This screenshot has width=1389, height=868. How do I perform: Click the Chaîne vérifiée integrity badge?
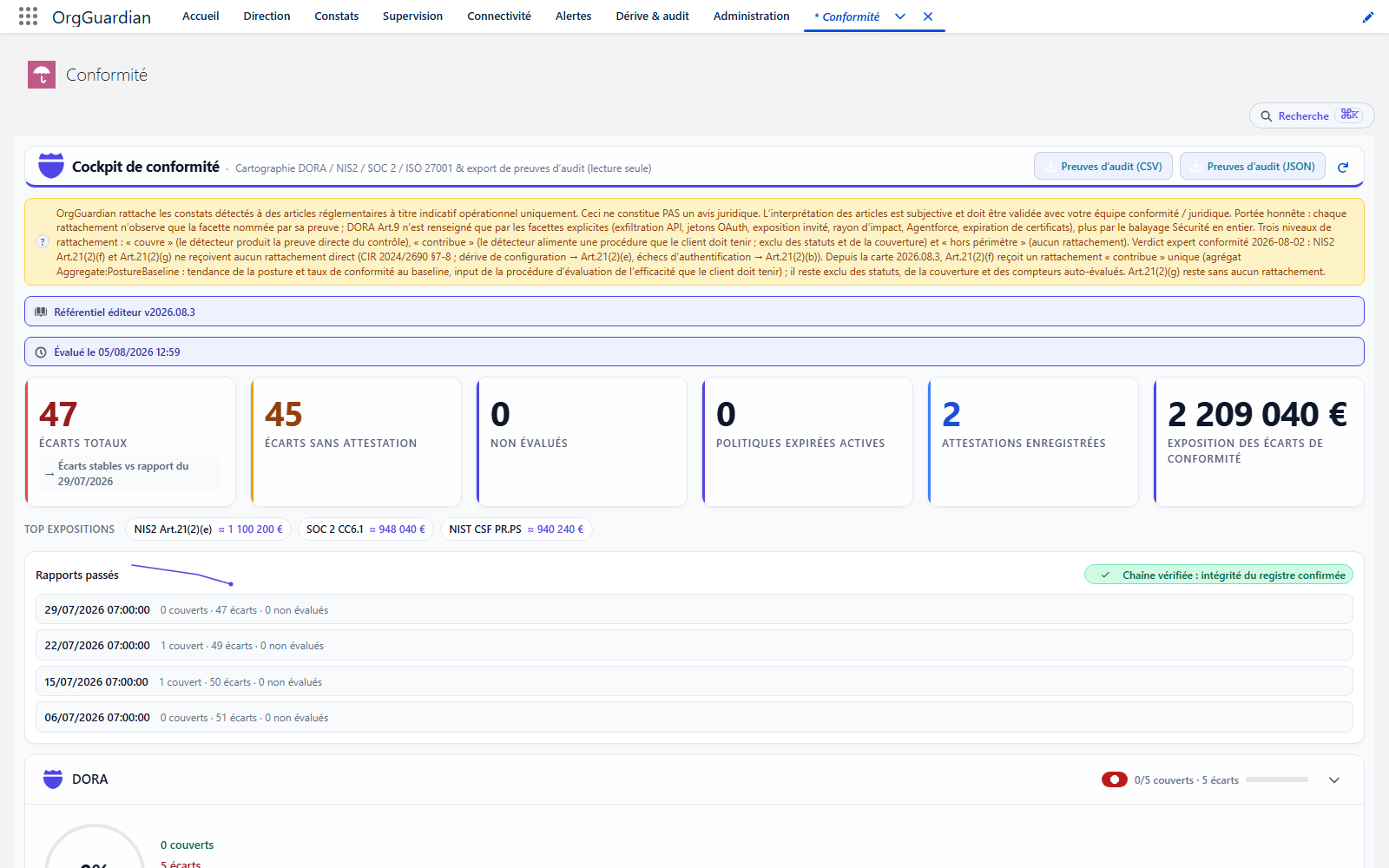1219,575
